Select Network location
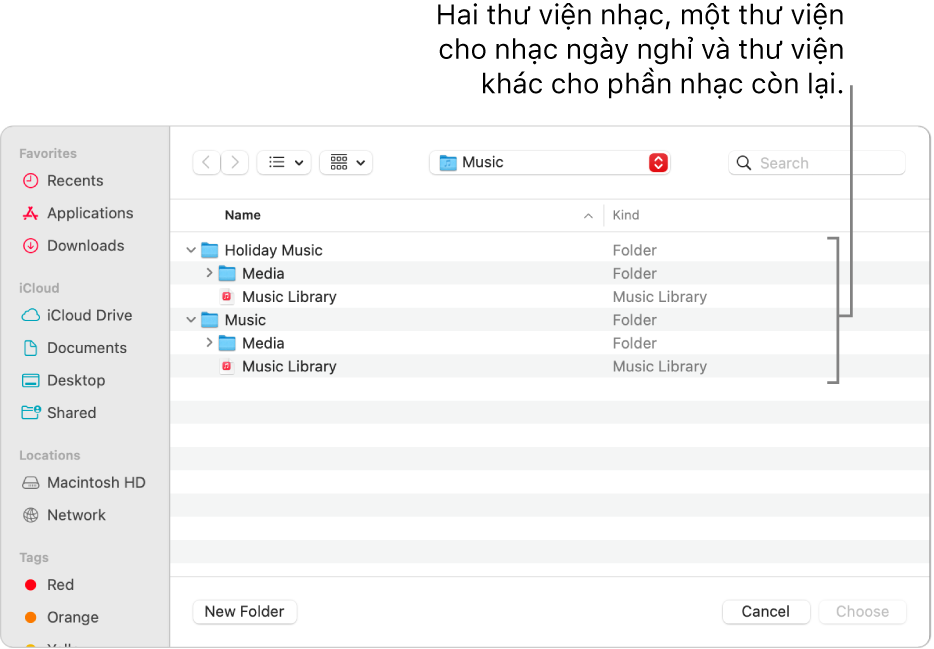Viewport: 934px width, 649px height. (x=64, y=515)
